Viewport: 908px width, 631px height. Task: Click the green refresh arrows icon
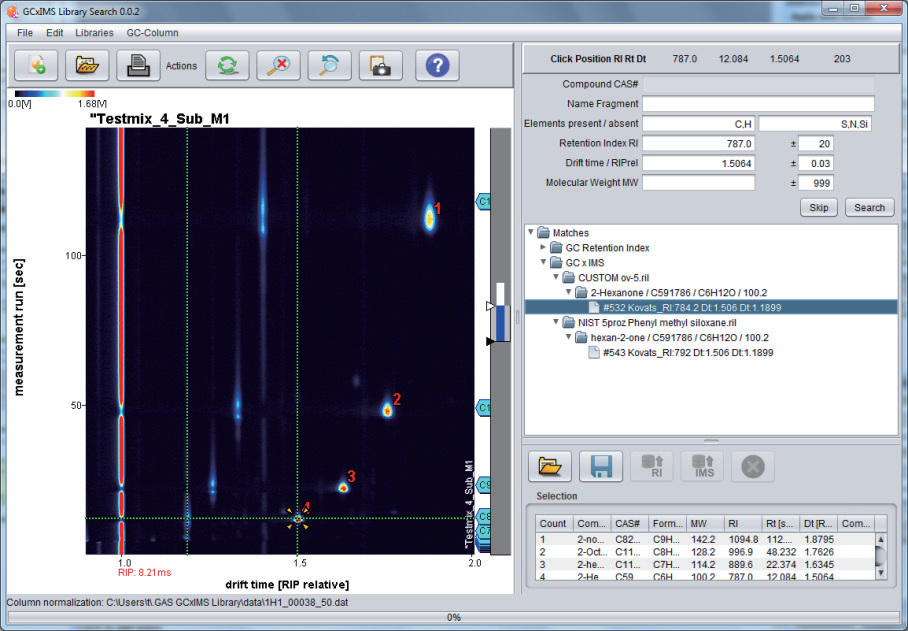click(x=228, y=66)
